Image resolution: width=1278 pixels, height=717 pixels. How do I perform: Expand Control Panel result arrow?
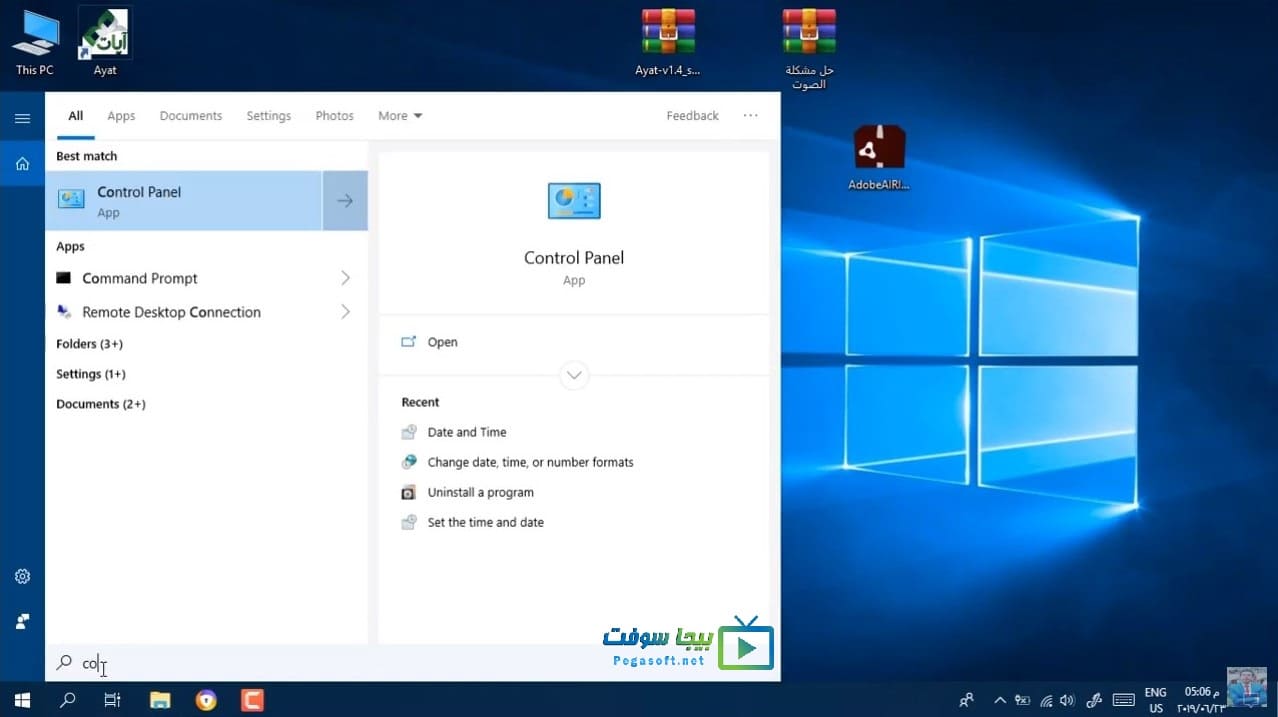click(345, 201)
